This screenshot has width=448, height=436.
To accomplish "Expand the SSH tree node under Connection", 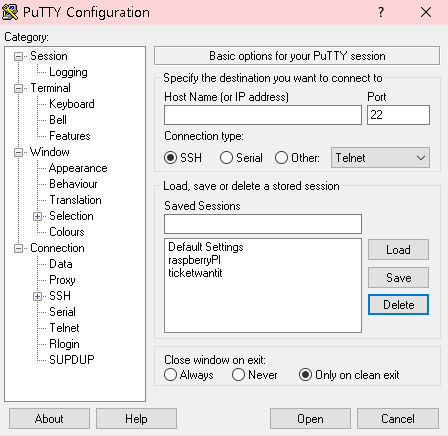I will pos(37,296).
